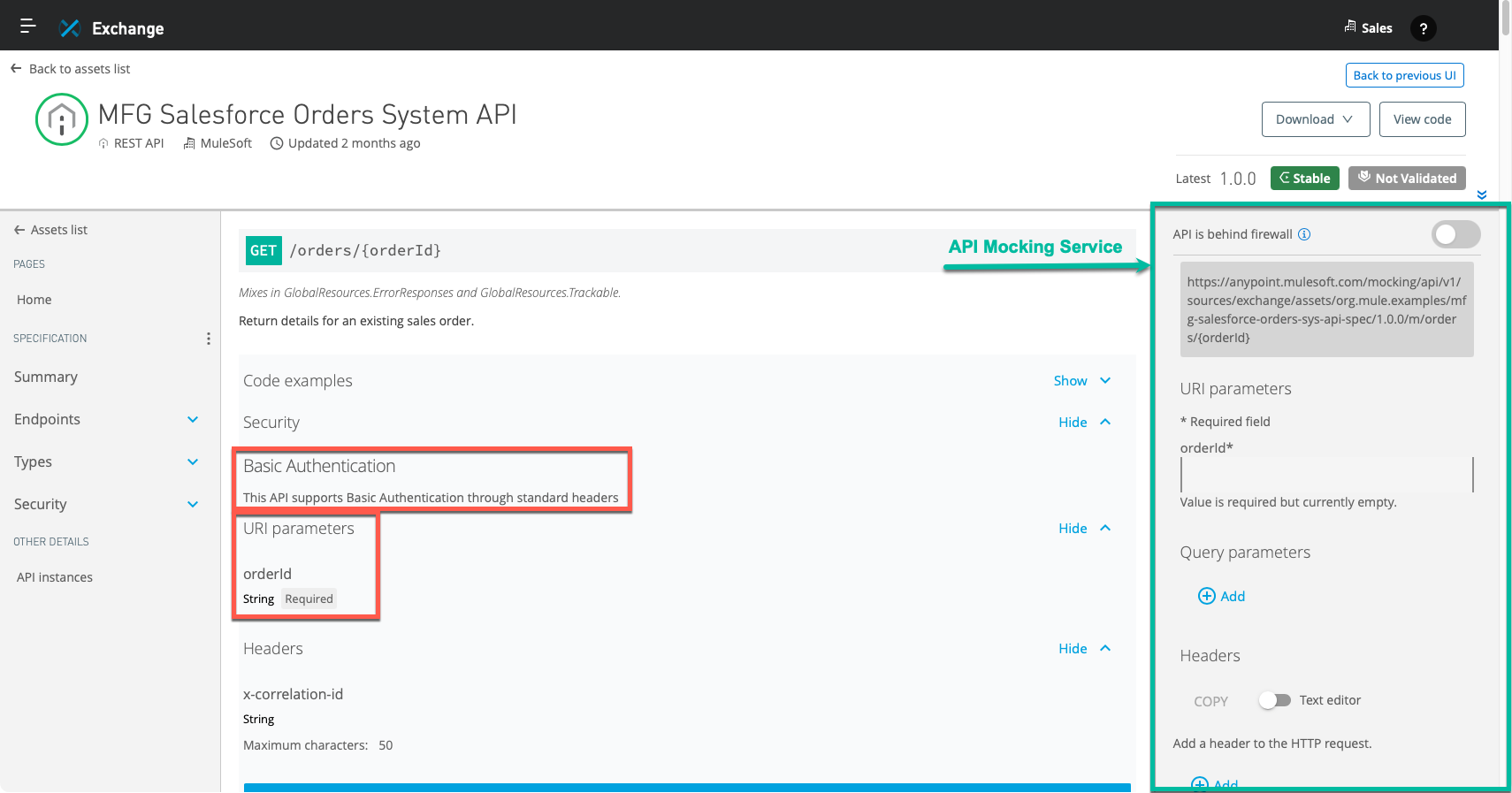Click the mocking service URL box
The height and width of the screenshot is (793, 1512).
coord(1326,309)
